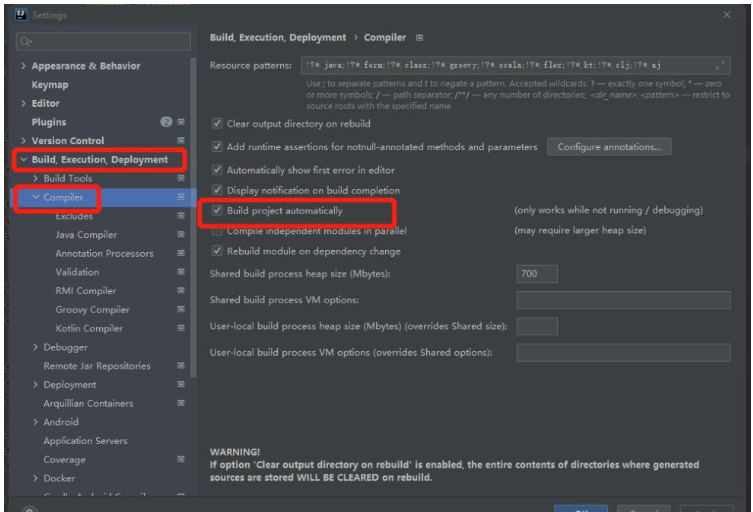Open Plugins settings page
Image resolution: width=753 pixels, height=512 pixels.
49,122
